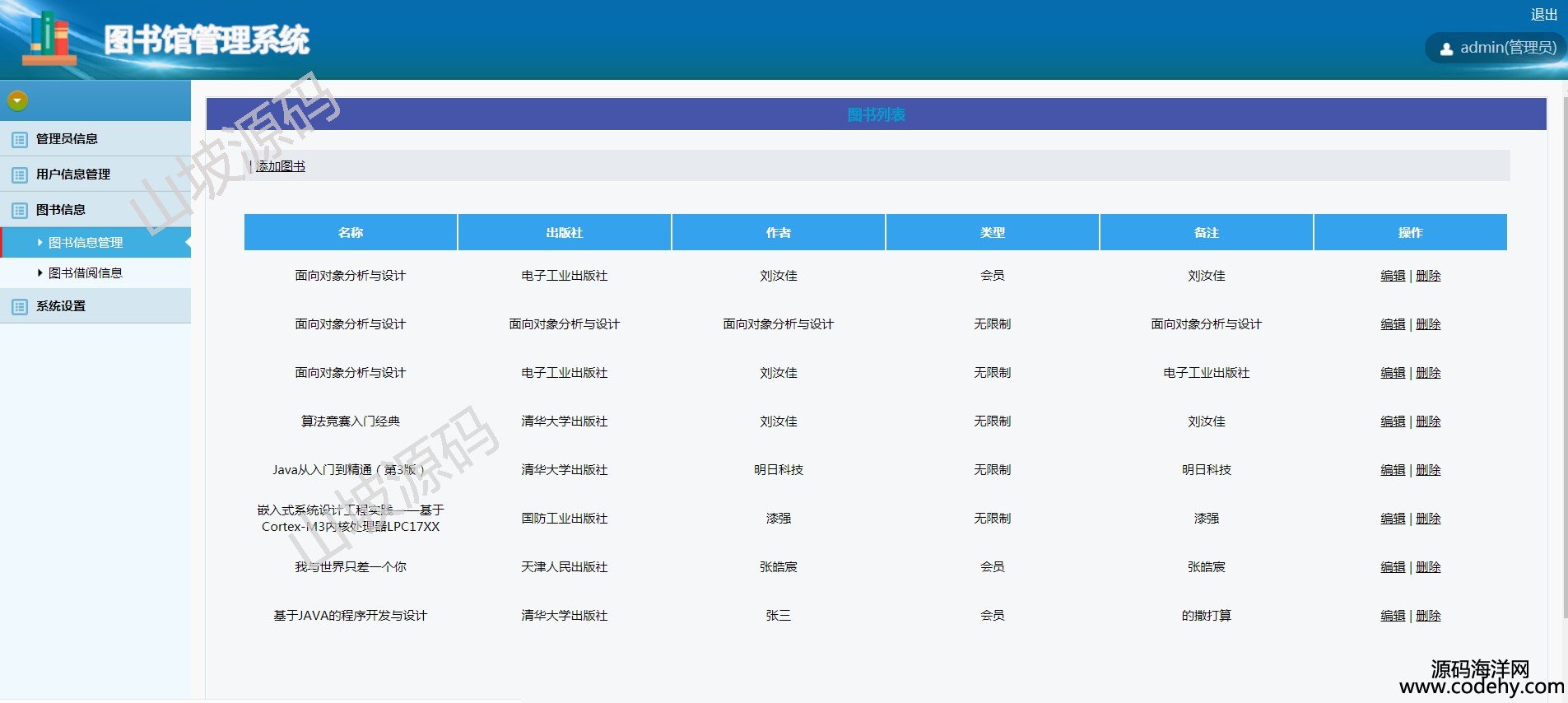Image resolution: width=1568 pixels, height=703 pixels.
Task: Click the 添加图书 link
Action: point(281,166)
